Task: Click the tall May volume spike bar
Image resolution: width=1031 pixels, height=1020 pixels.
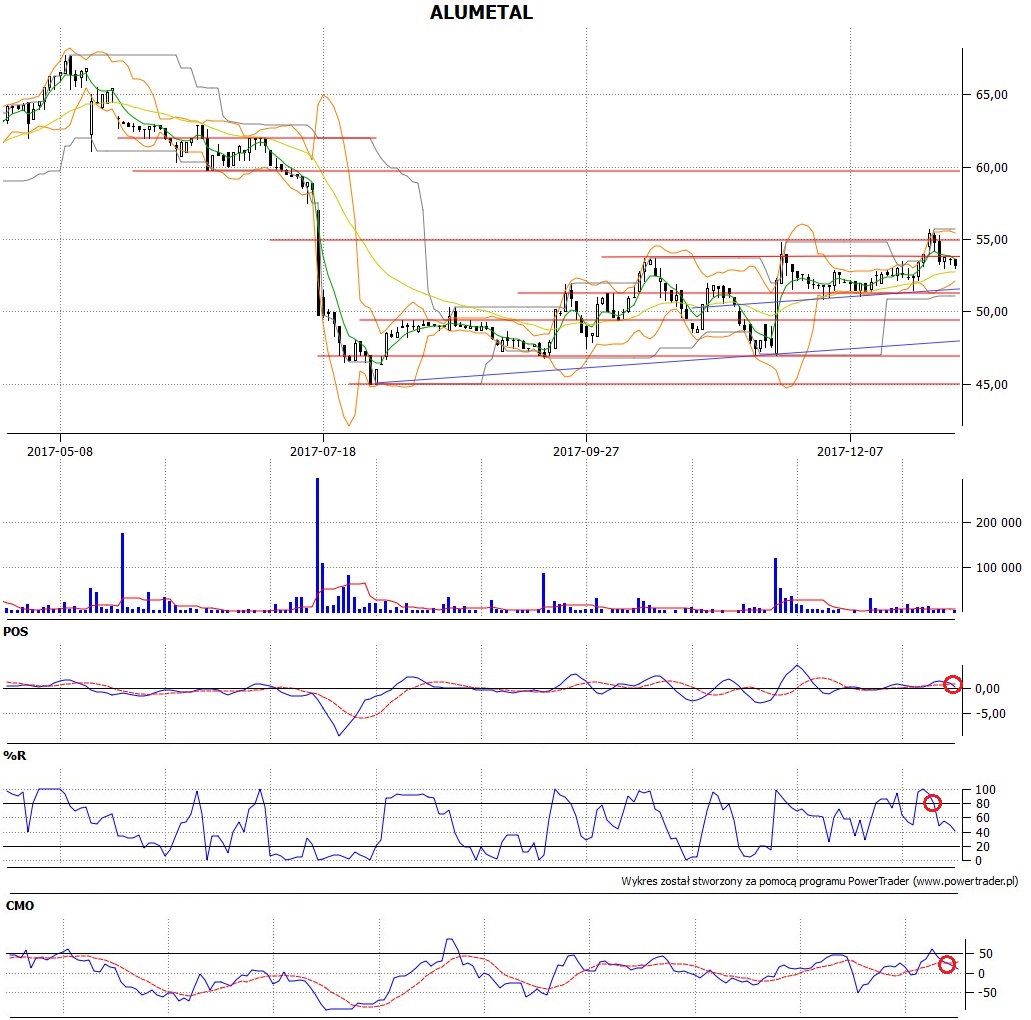Action: [x=122, y=573]
